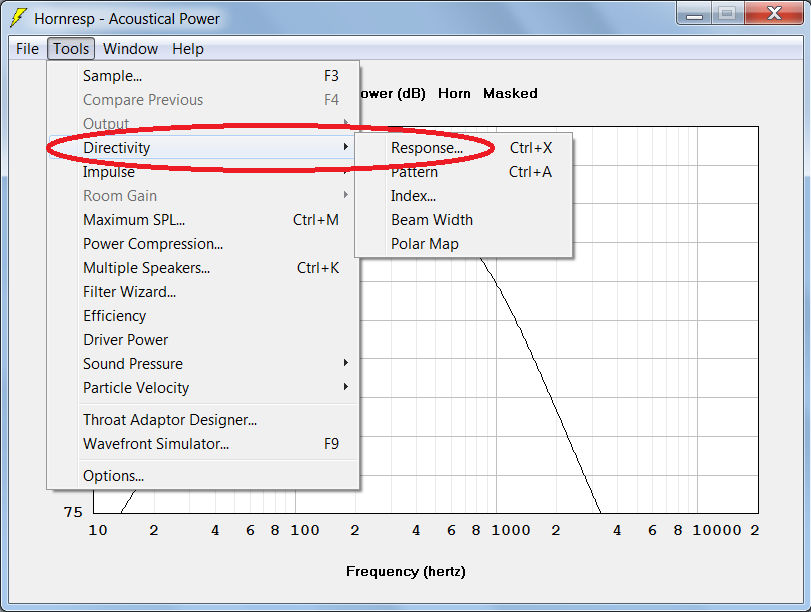The image size is (811, 612).
Task: Choose Directivity Response...
Action: [464, 147]
